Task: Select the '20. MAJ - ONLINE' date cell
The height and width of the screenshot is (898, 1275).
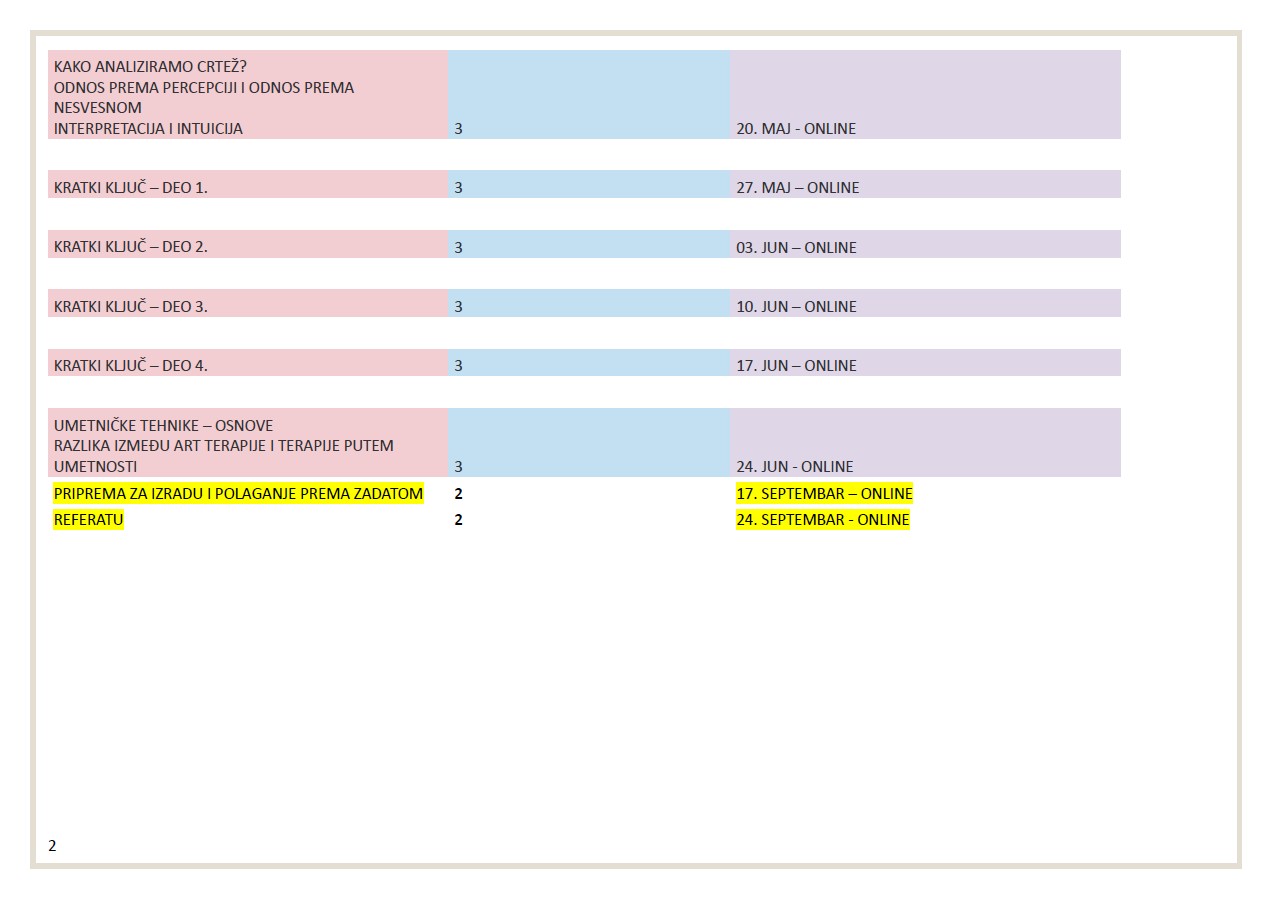Action: [x=796, y=129]
